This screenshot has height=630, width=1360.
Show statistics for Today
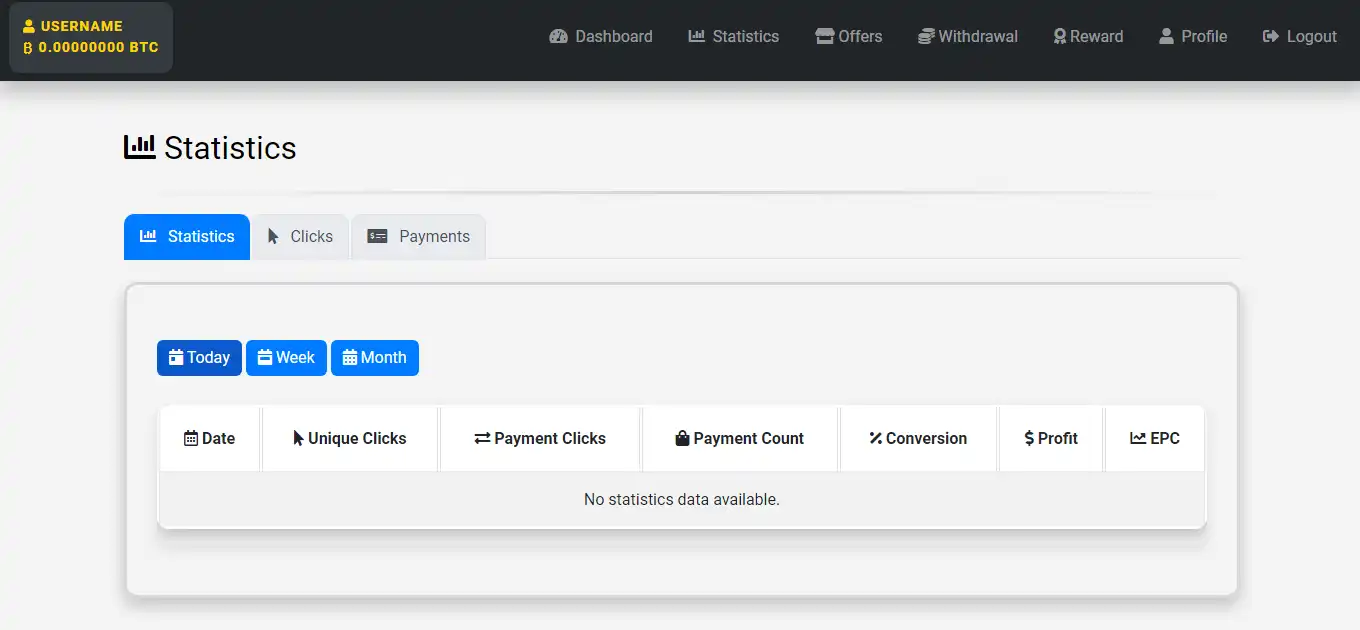coord(199,358)
